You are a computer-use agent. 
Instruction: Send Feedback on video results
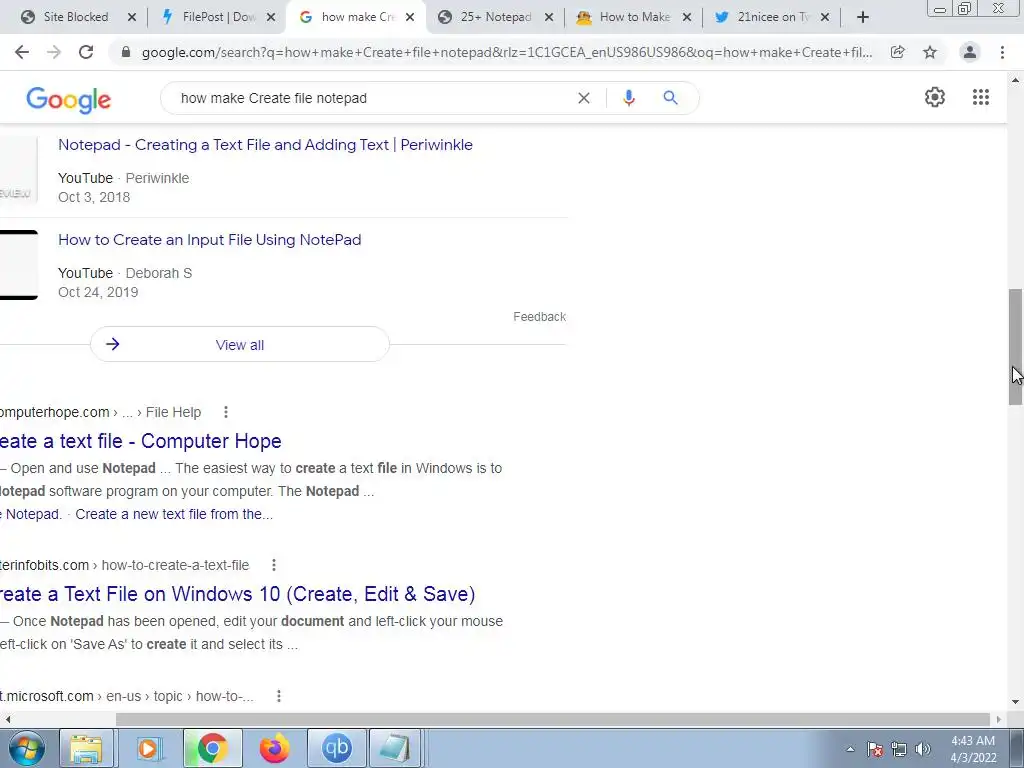point(539,317)
